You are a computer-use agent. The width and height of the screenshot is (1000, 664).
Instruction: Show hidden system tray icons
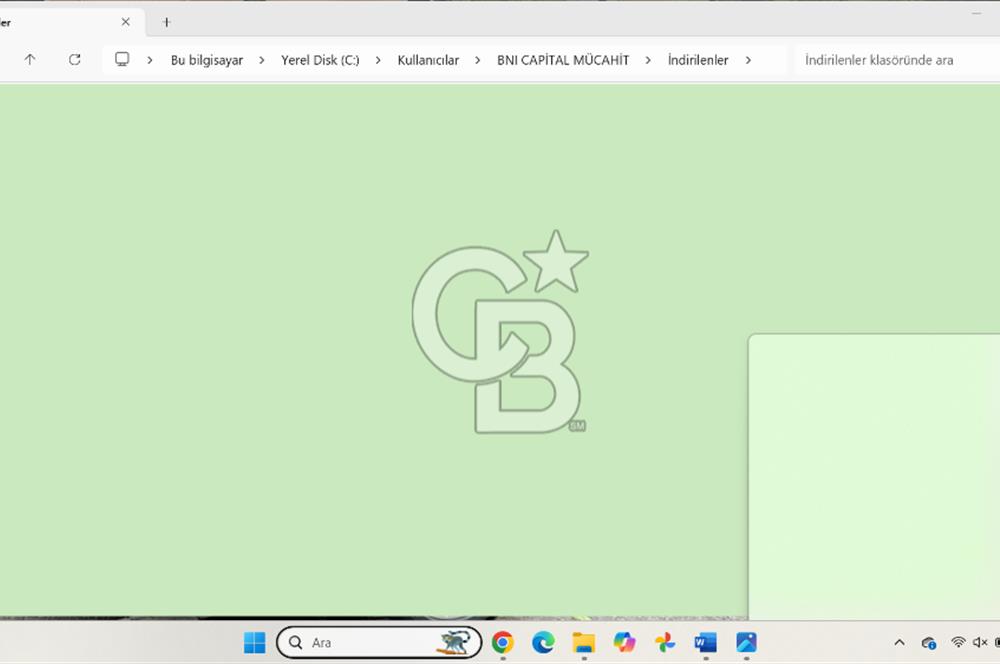[x=899, y=642]
